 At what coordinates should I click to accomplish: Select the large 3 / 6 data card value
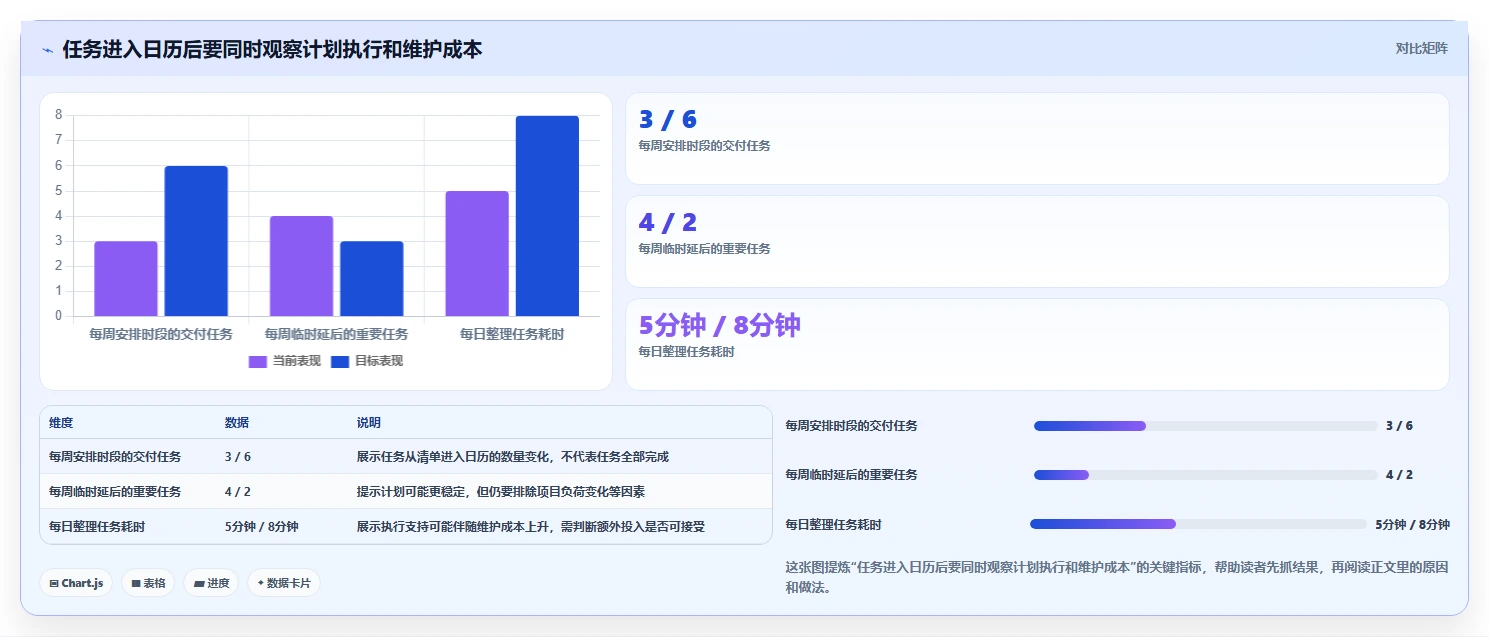(x=668, y=120)
